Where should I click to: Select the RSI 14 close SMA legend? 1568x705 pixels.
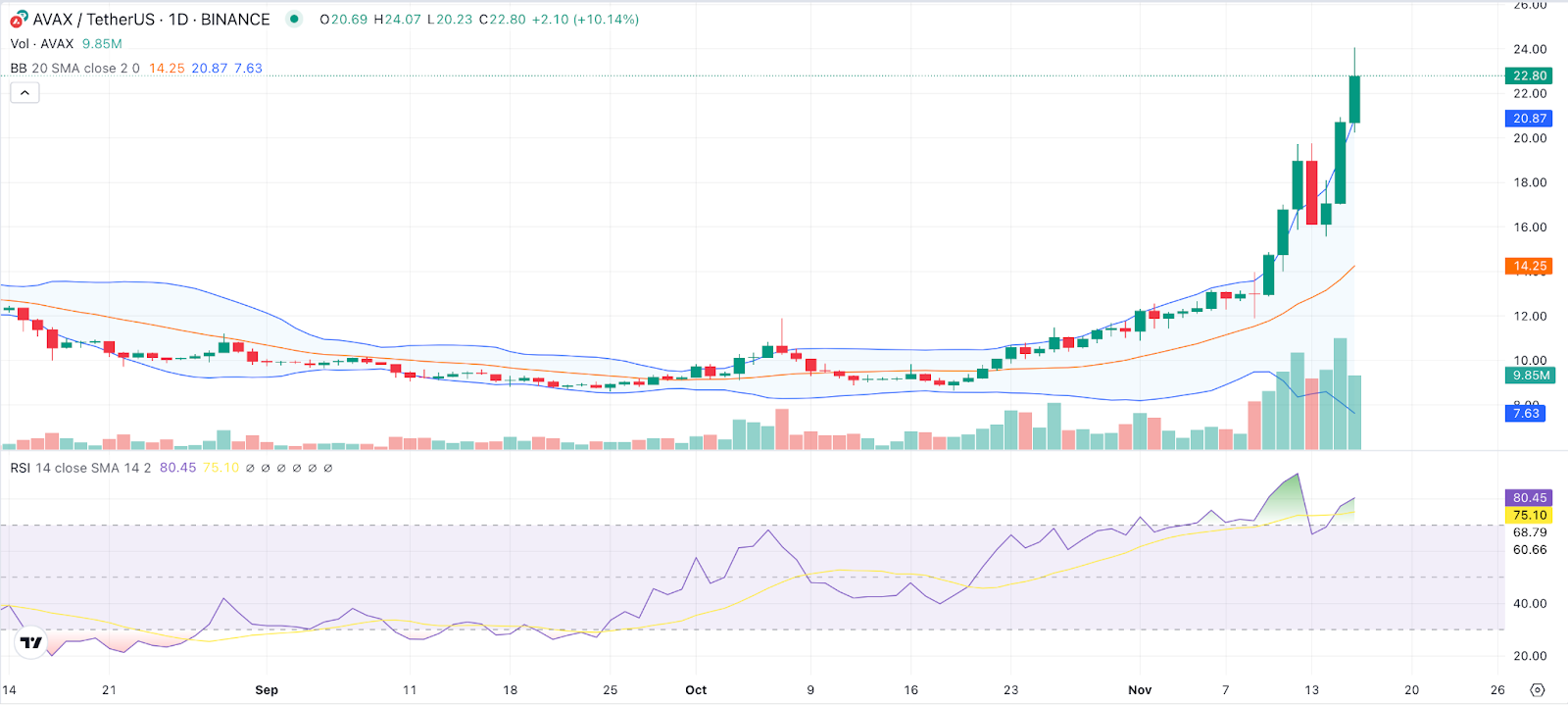[x=80, y=468]
